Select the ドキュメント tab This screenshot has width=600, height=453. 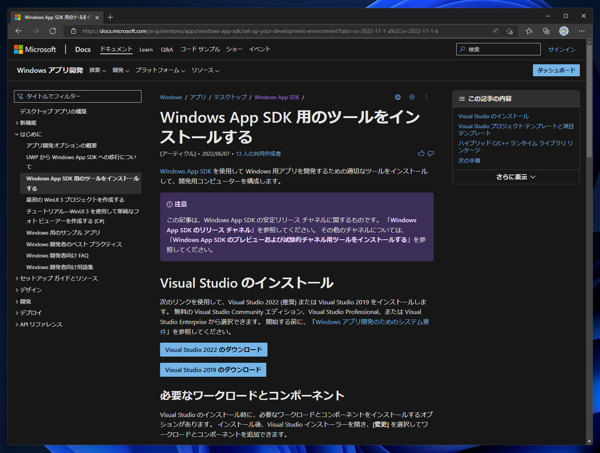[x=116, y=49]
